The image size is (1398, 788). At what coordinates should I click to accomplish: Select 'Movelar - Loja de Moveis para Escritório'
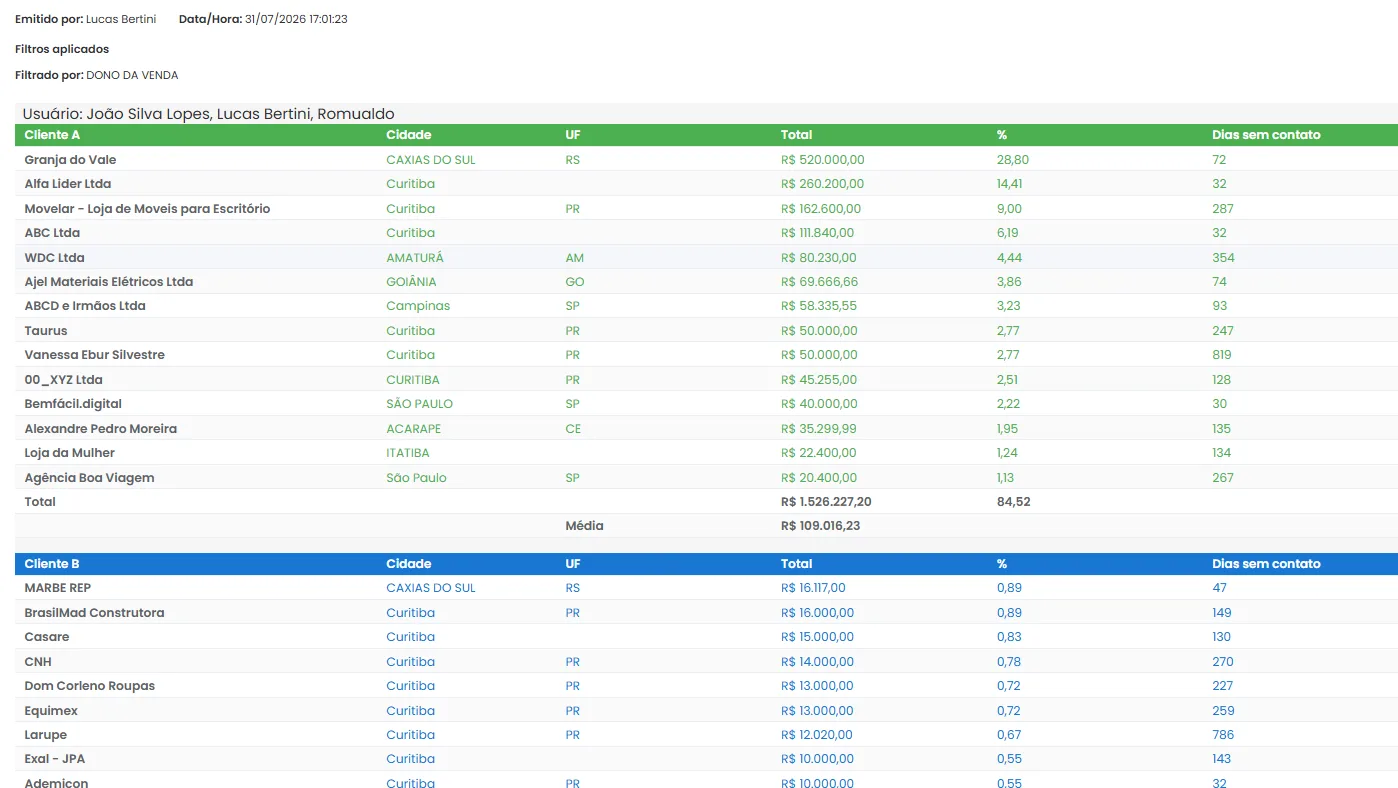coord(148,209)
